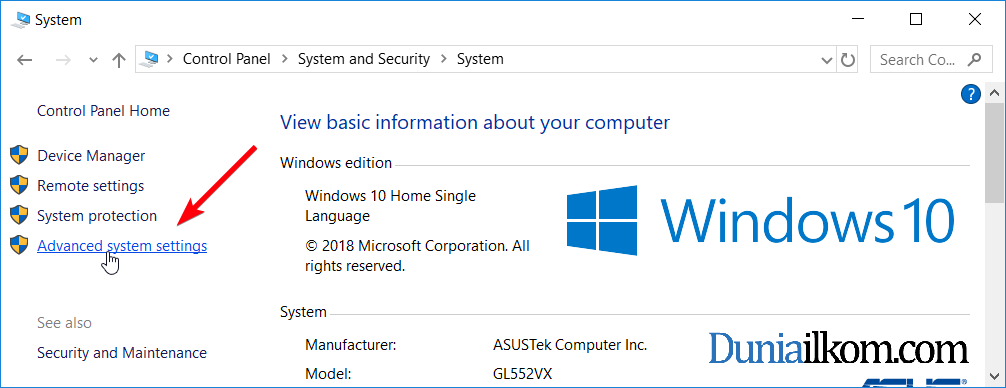Open the recent locations dropdown arrow
The height and width of the screenshot is (388, 1006).
click(94, 60)
